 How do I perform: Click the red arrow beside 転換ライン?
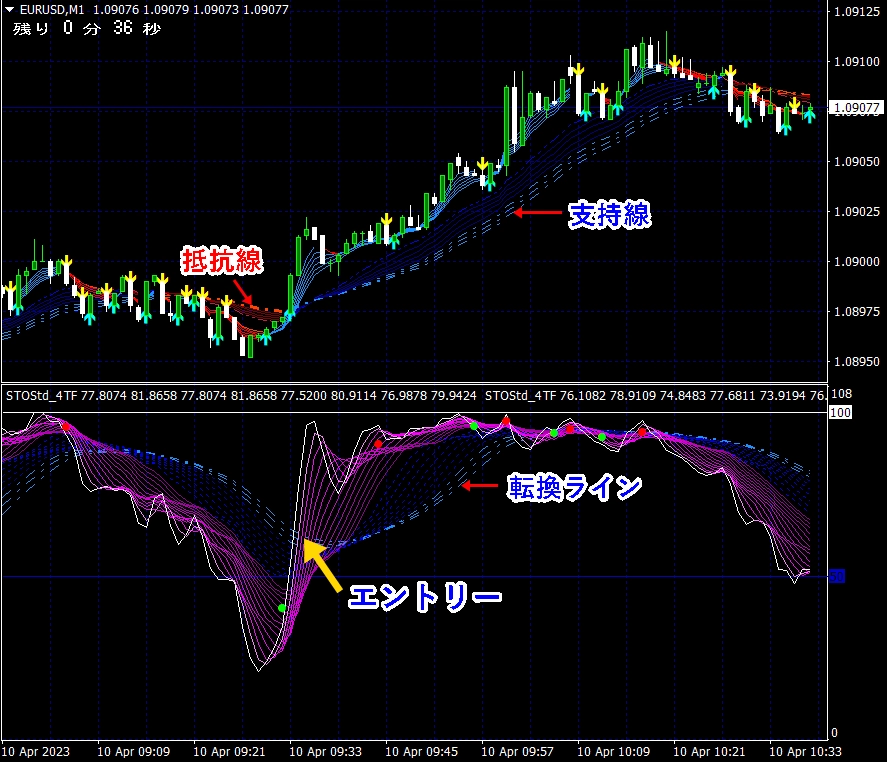coord(480,485)
